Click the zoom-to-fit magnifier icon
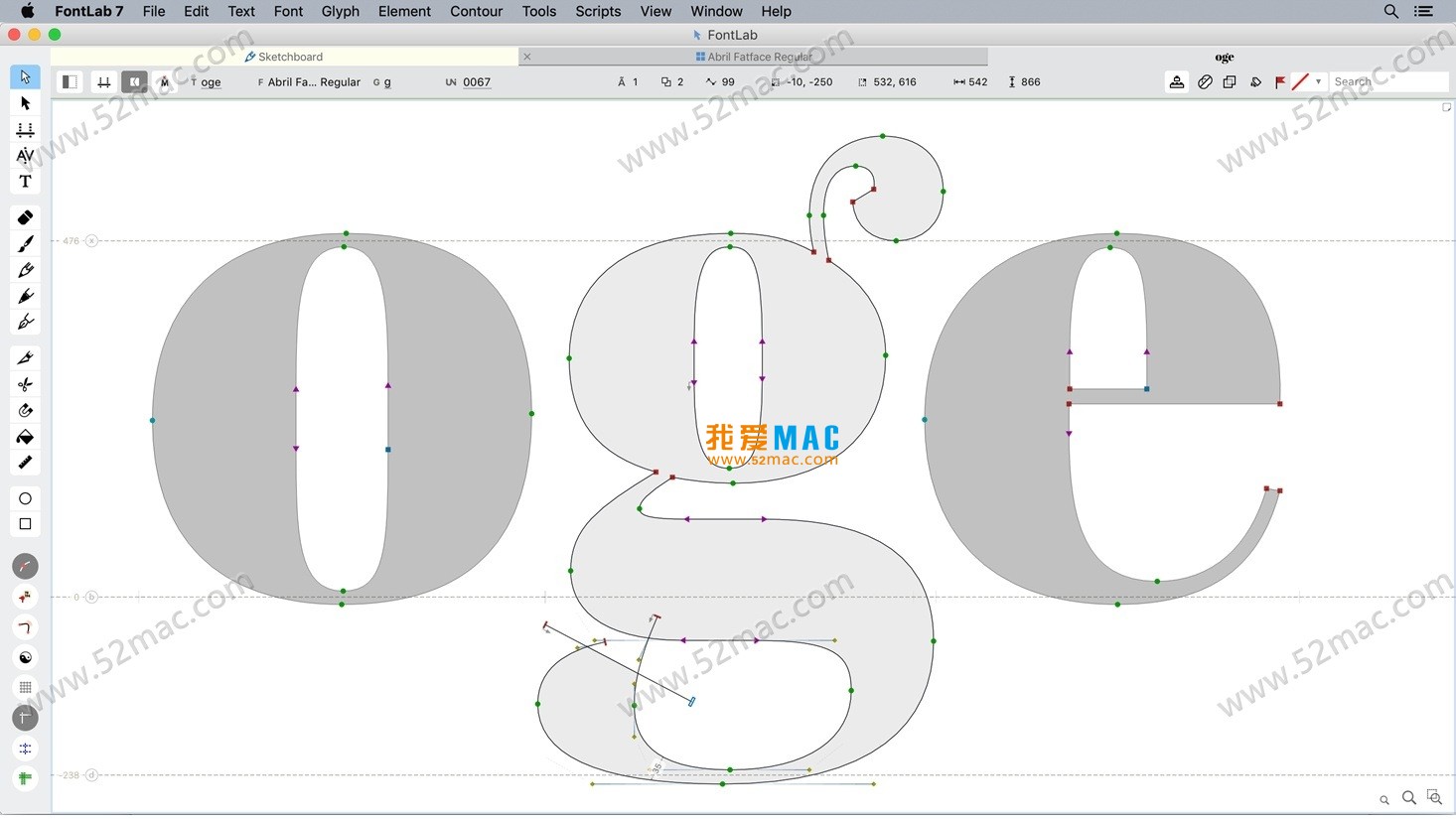Image resolution: width=1456 pixels, height=819 pixels. [1434, 797]
